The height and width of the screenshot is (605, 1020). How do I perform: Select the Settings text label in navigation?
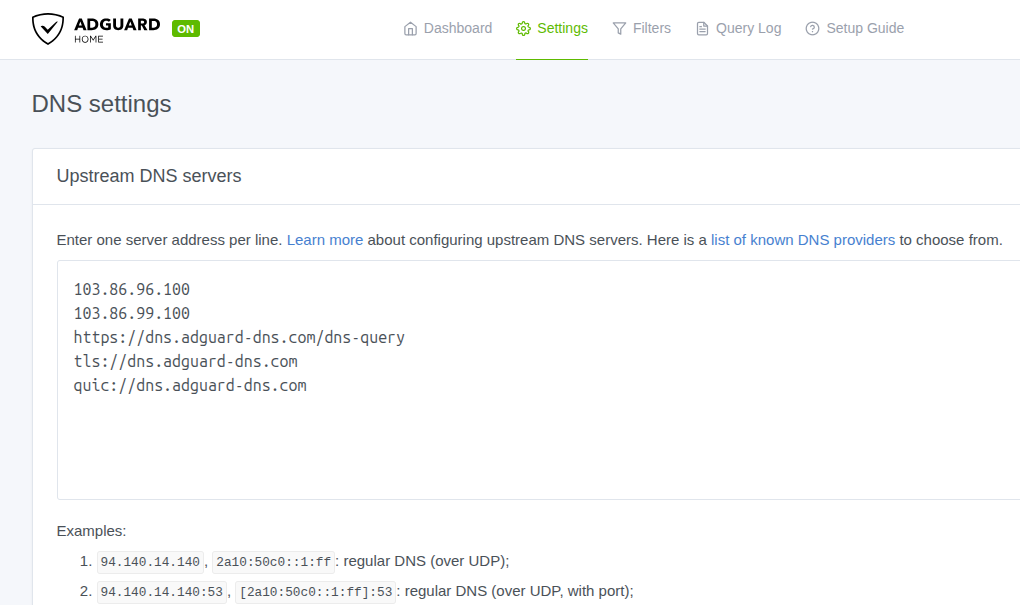point(562,29)
